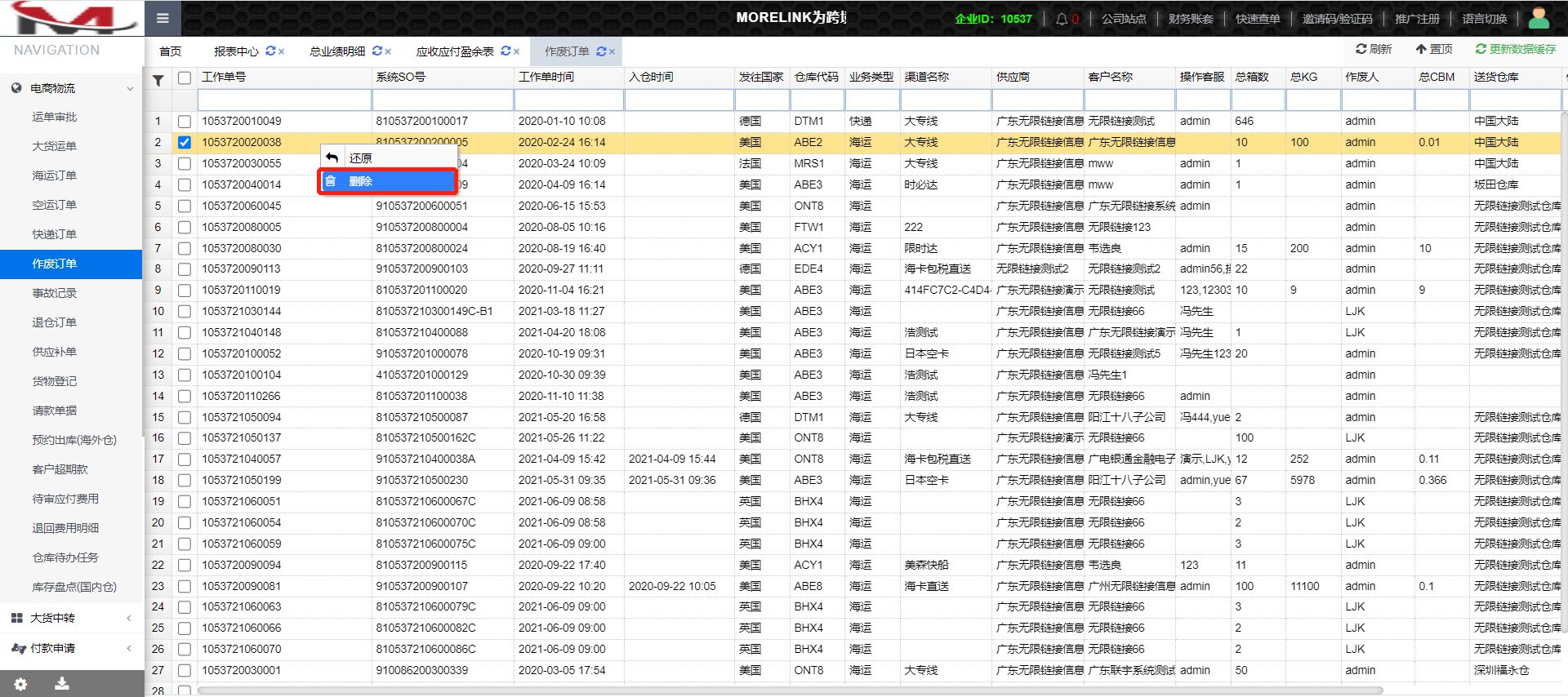Toggle the hamburger sidebar menu button
This screenshot has width=1568, height=697.
click(x=163, y=18)
